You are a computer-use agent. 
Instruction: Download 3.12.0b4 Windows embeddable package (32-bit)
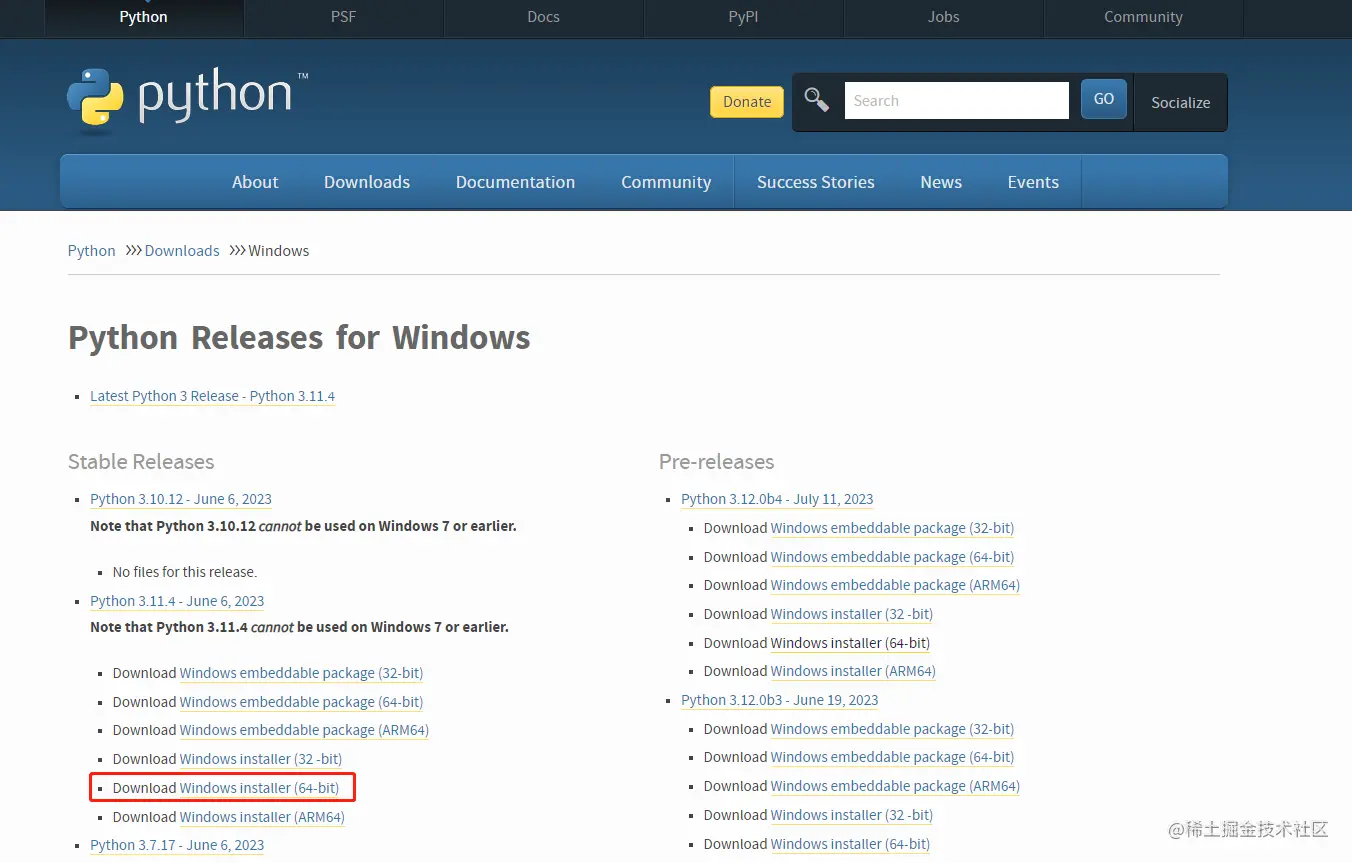point(892,528)
